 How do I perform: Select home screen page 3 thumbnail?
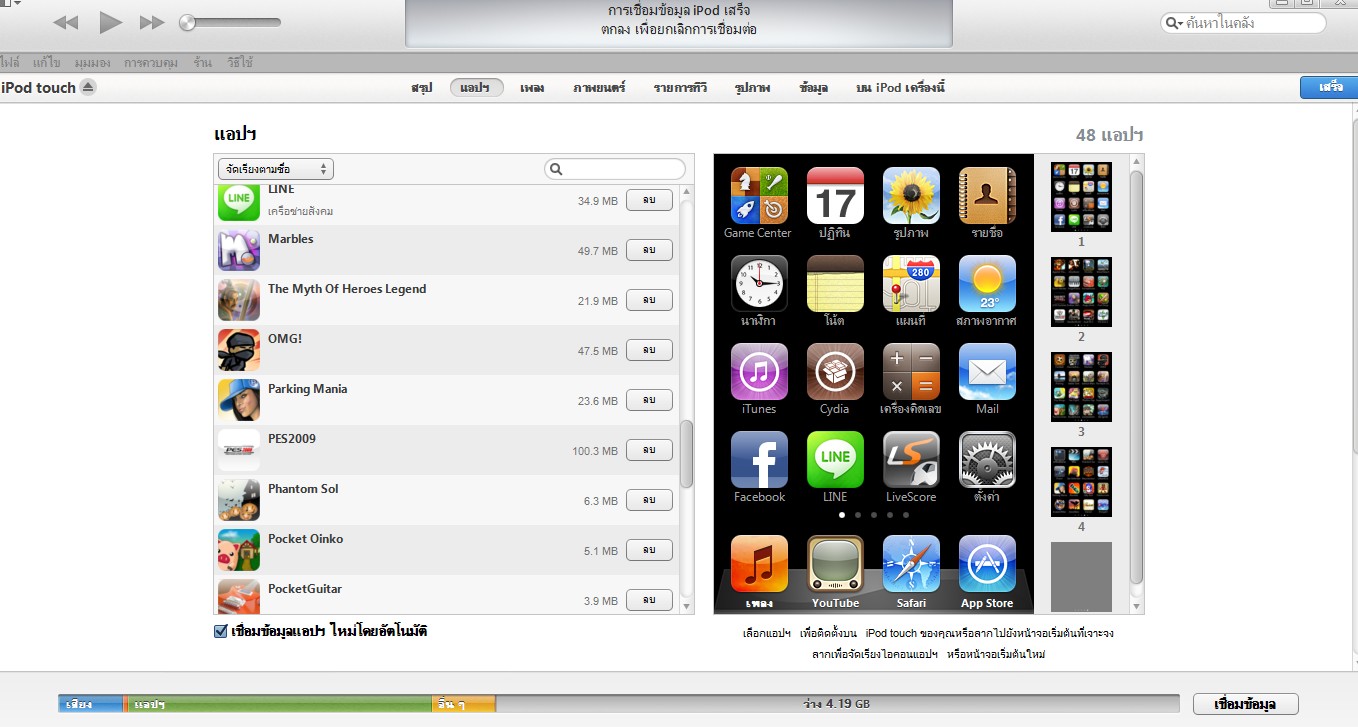1081,387
